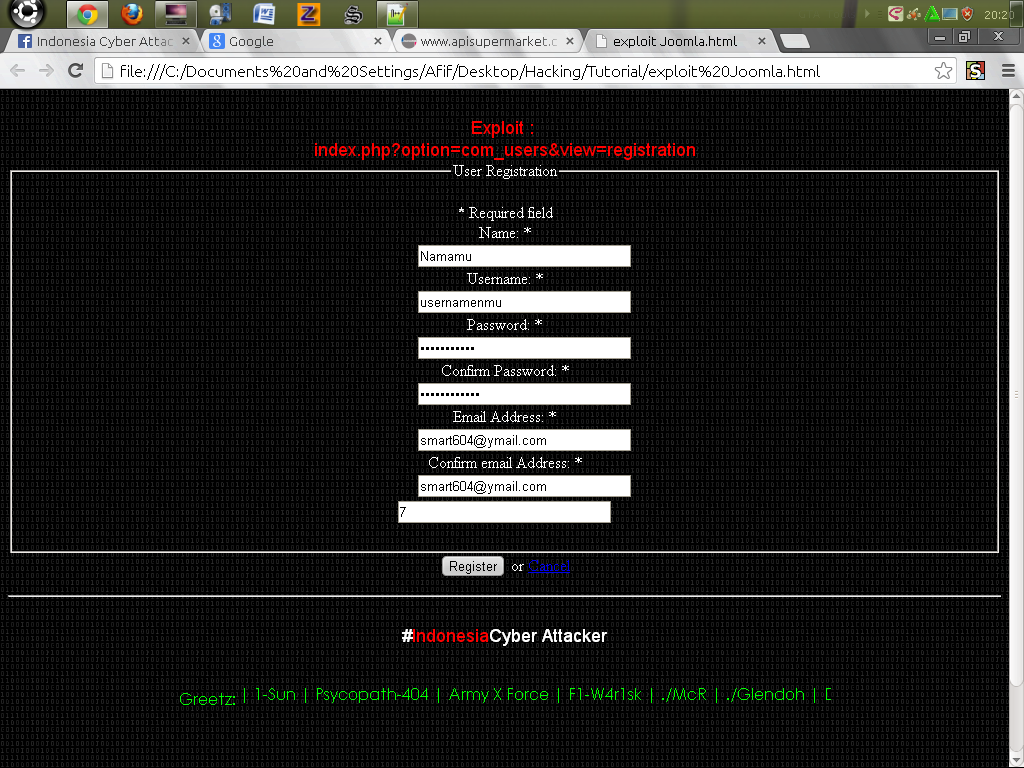Open the green notepad pencil taskbar icon
Image resolution: width=1024 pixels, height=768 pixels.
[397, 14]
